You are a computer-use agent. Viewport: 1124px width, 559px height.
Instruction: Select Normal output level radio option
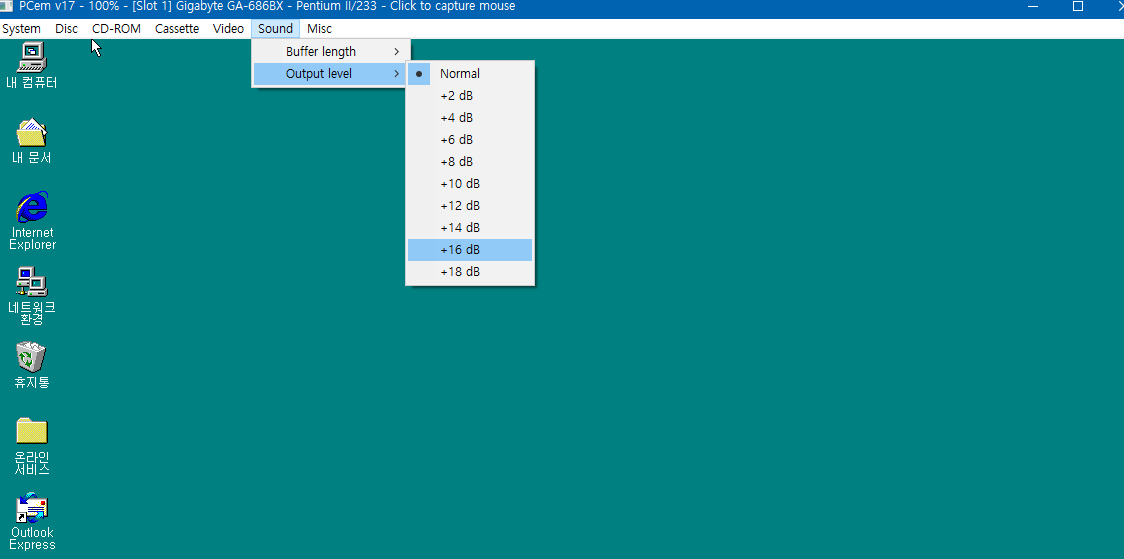[x=470, y=73]
